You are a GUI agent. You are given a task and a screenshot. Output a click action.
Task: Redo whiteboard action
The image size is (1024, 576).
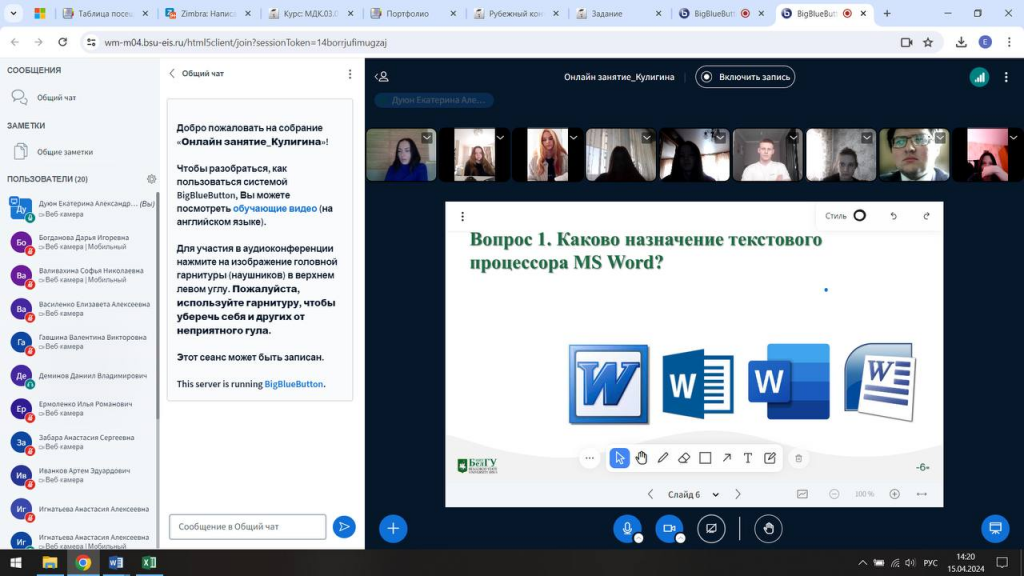pos(926,216)
